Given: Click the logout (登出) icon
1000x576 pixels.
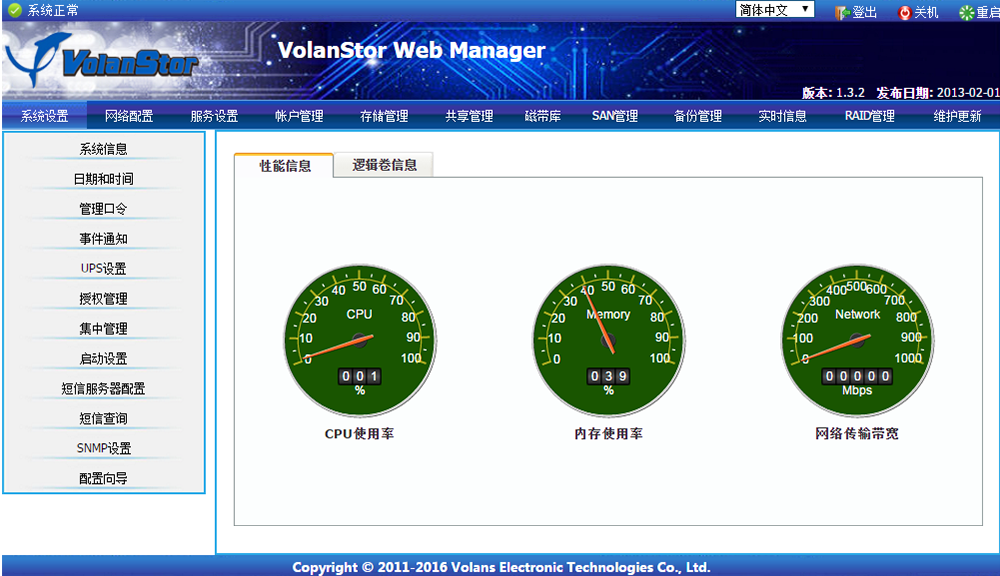Looking at the screenshot, I should pos(842,12).
